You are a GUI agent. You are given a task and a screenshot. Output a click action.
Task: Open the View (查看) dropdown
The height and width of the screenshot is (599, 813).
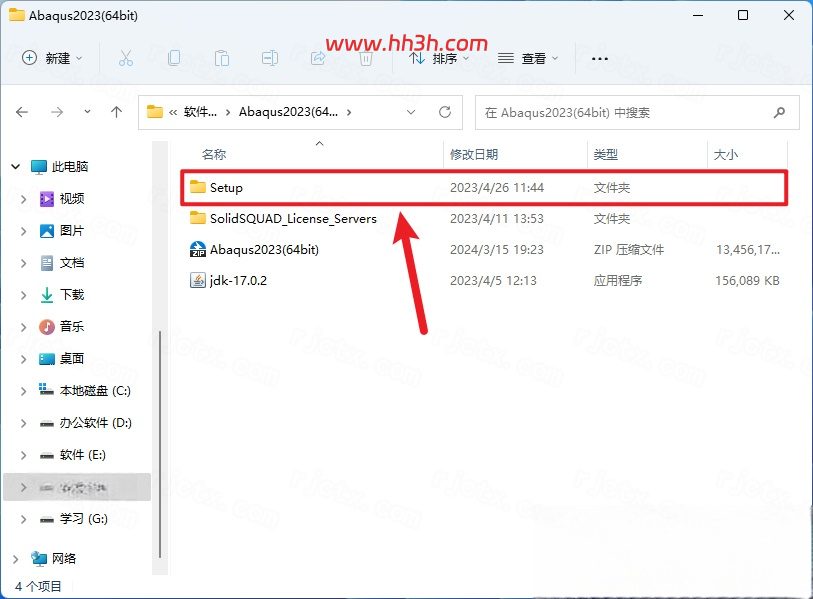tap(528, 58)
